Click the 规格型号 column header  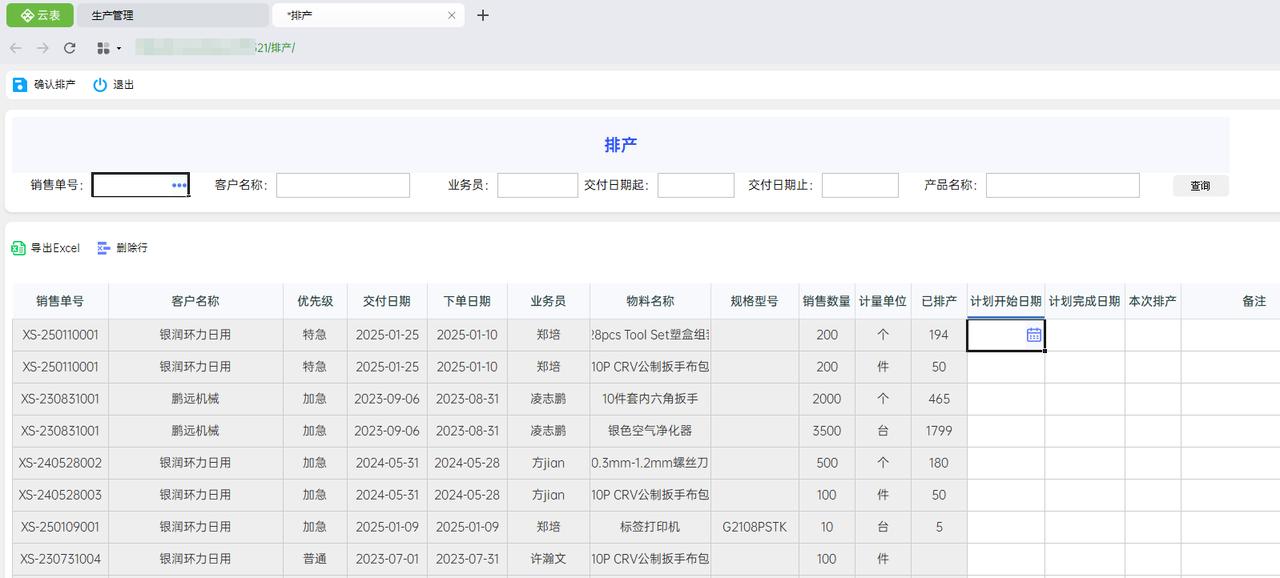click(x=754, y=301)
